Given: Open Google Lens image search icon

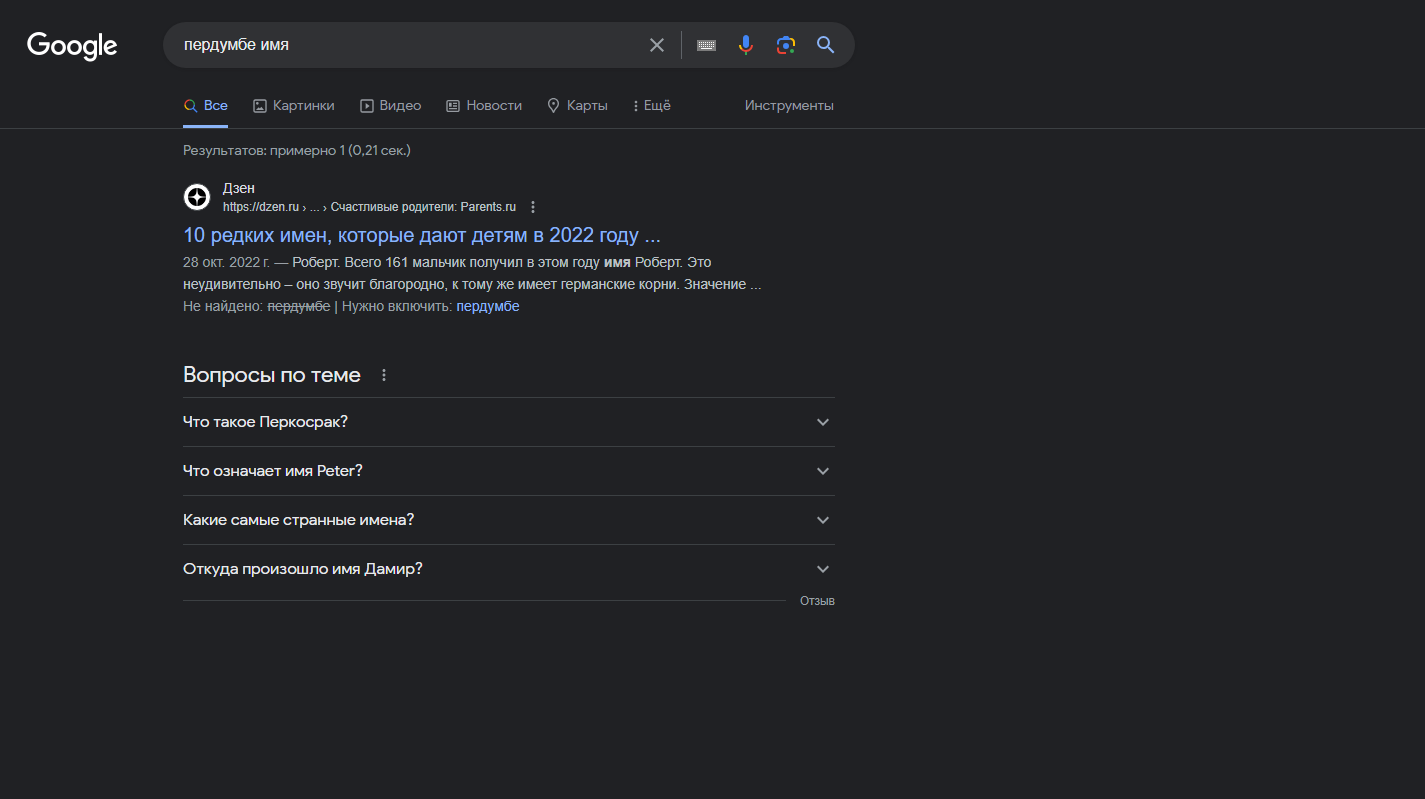Looking at the screenshot, I should coord(786,45).
